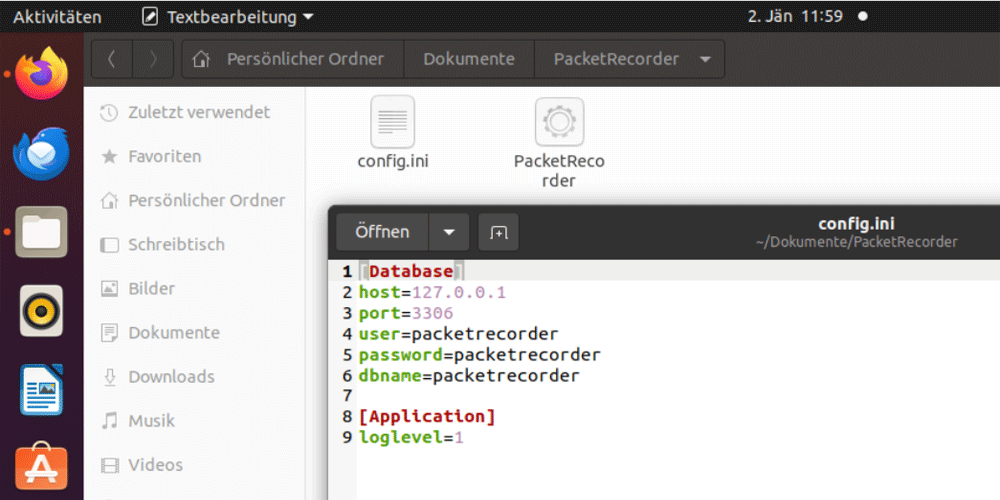This screenshot has height=500, width=1000.
Task: Open the clock and calendar panel
Action: click(795, 17)
